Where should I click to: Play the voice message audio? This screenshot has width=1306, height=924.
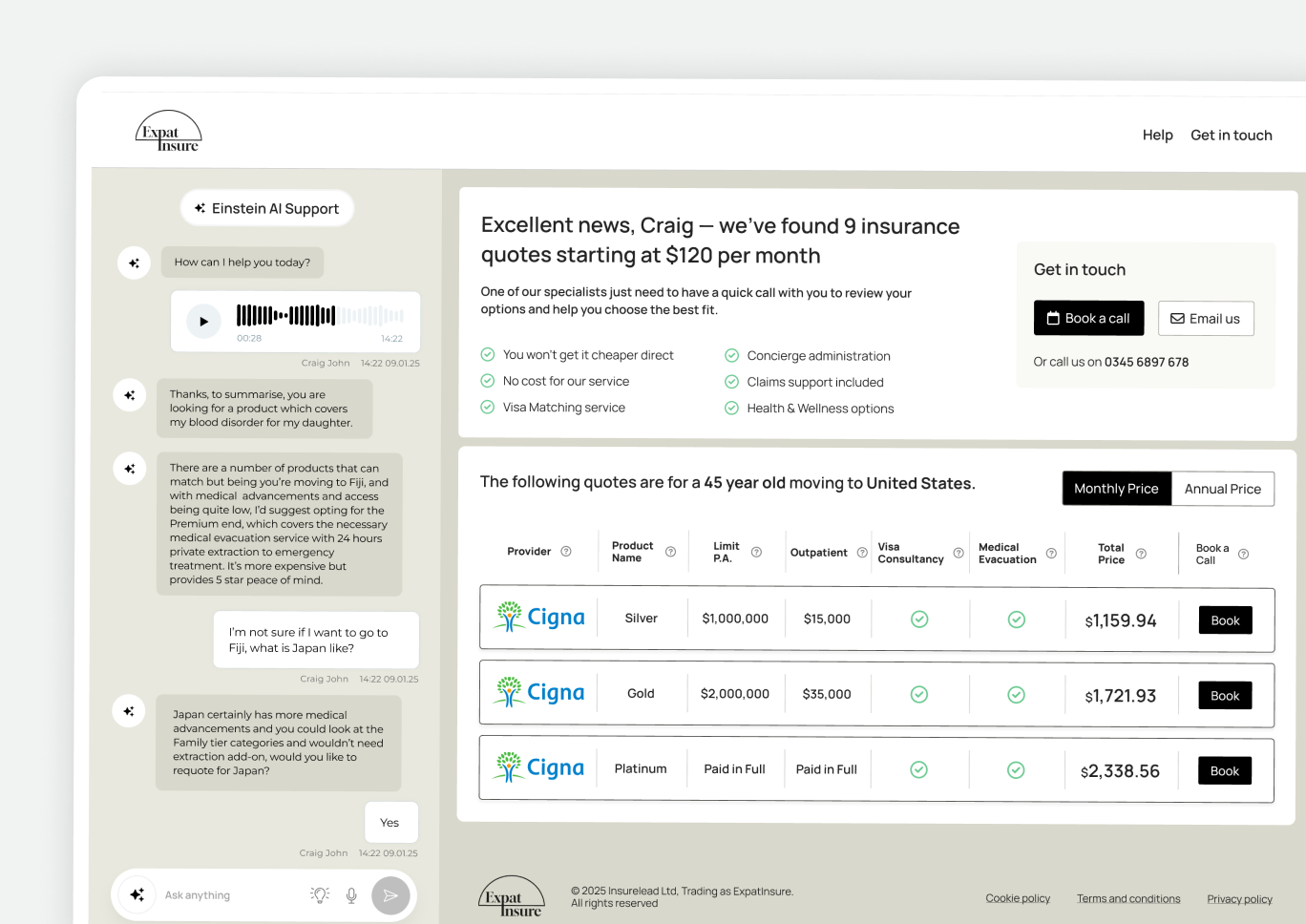pyautogui.click(x=203, y=322)
